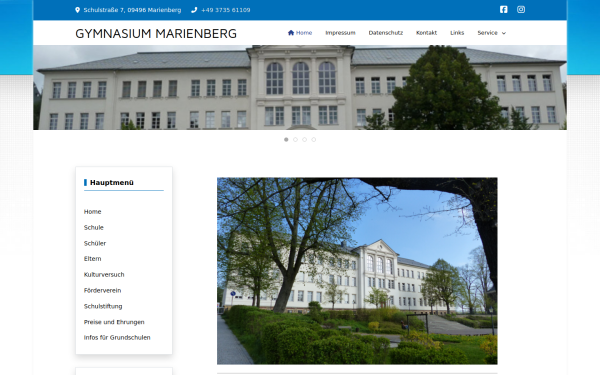The image size is (600, 375).
Task: Open Impressum in top navigation
Action: tap(340, 33)
